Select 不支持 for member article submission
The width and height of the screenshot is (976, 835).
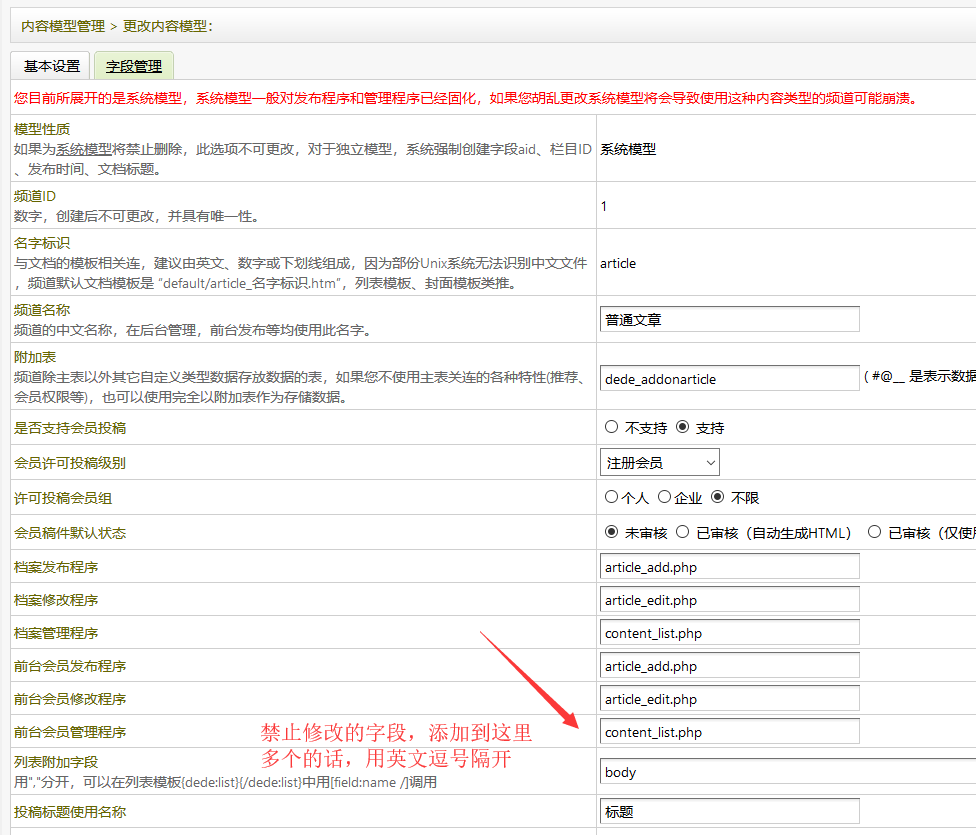click(x=612, y=428)
